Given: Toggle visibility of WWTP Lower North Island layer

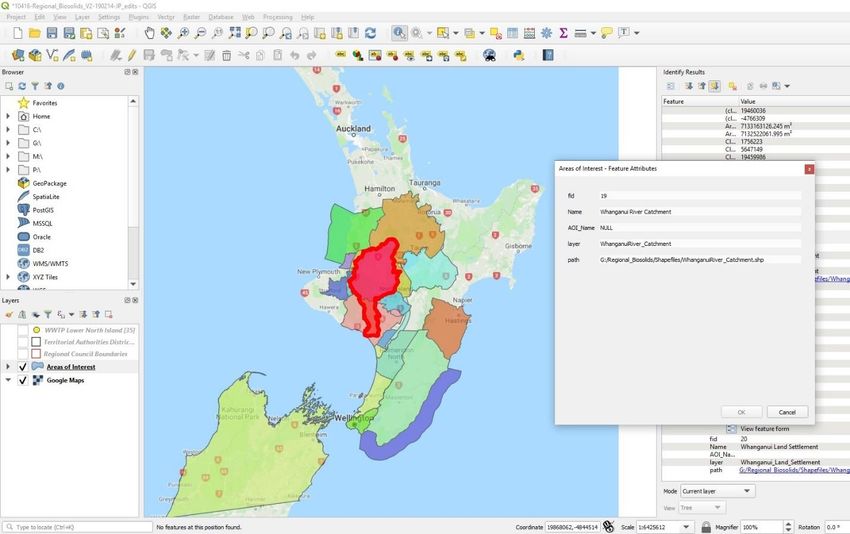Looking at the screenshot, I should click(23, 330).
